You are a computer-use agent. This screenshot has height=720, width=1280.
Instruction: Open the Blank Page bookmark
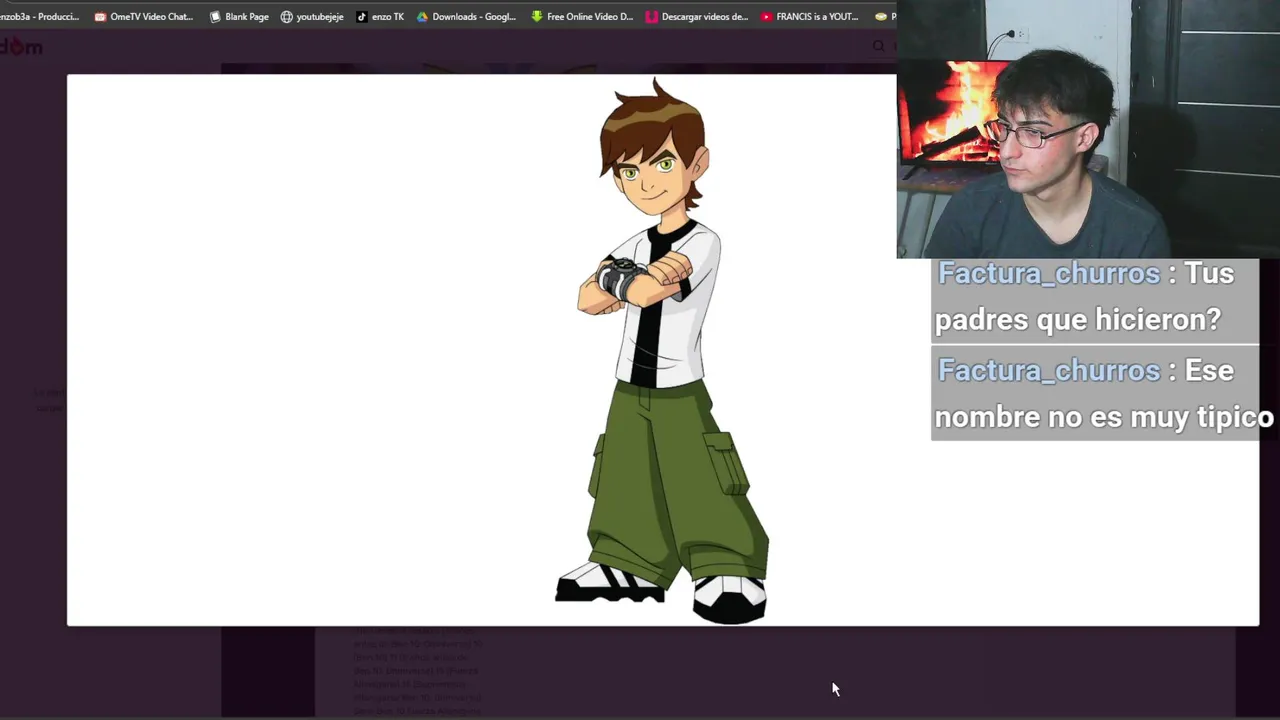point(238,16)
